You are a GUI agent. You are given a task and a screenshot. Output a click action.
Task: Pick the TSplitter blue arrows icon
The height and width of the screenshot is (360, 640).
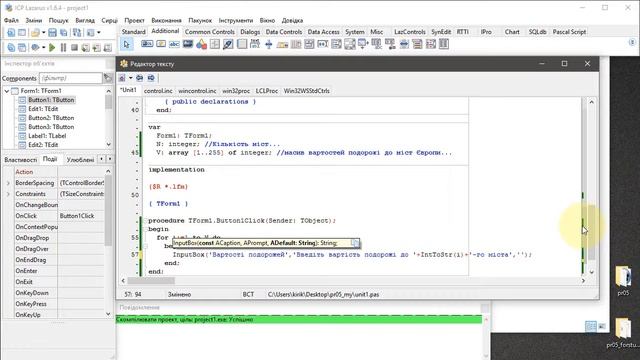(269, 44)
